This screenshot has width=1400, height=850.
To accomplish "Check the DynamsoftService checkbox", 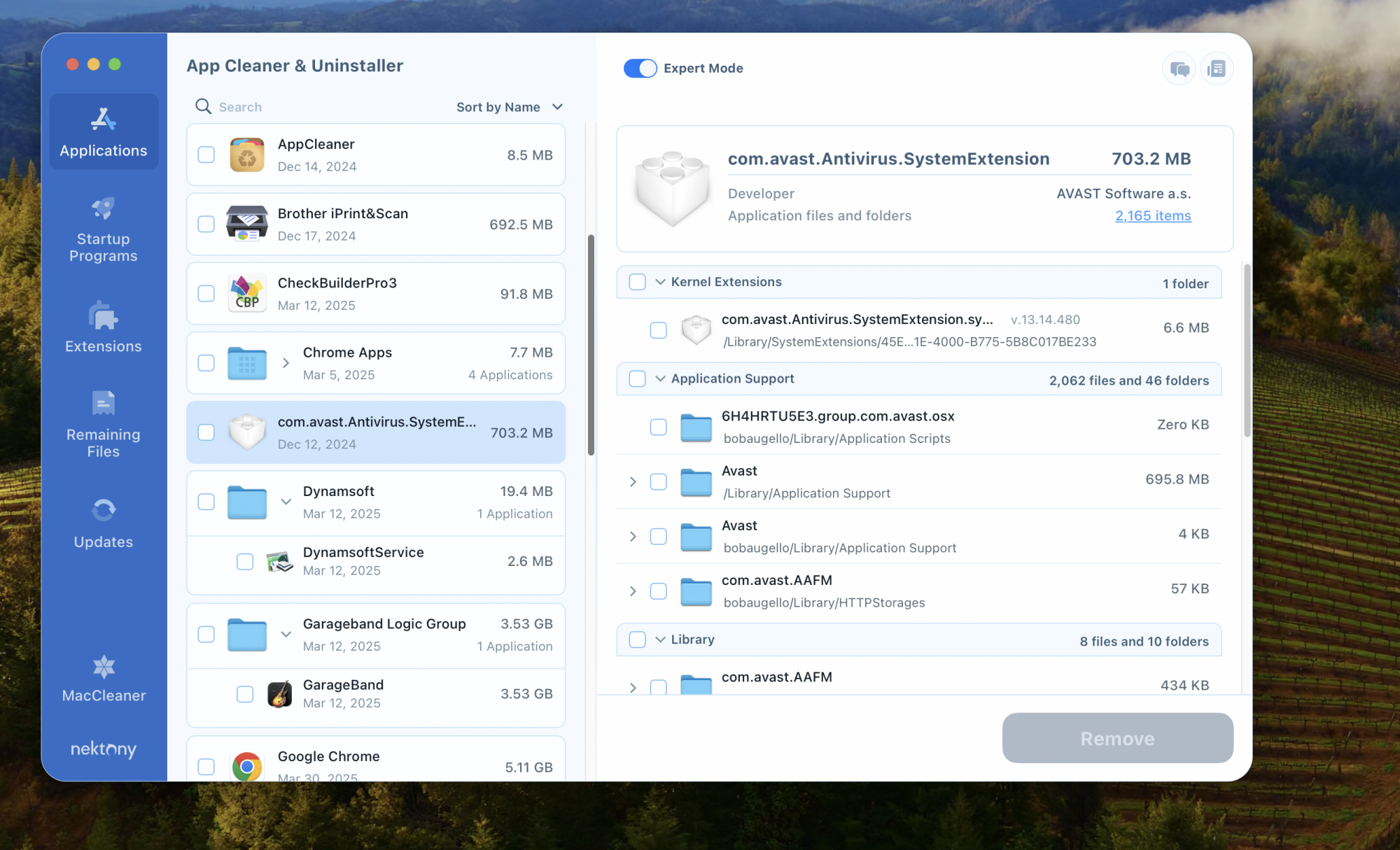I will (245, 562).
